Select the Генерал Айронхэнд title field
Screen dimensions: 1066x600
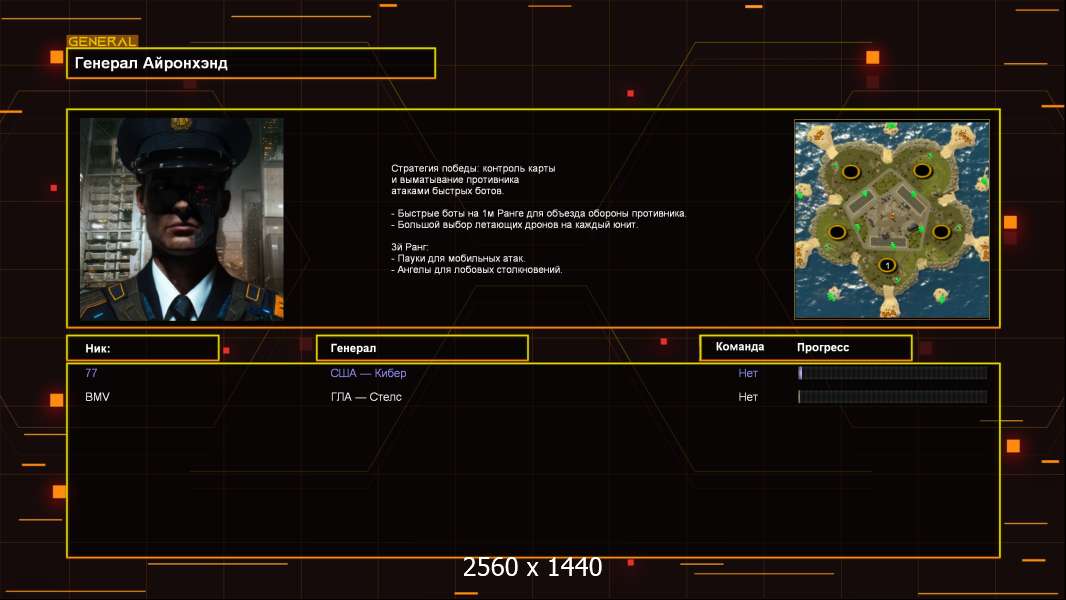coord(251,63)
